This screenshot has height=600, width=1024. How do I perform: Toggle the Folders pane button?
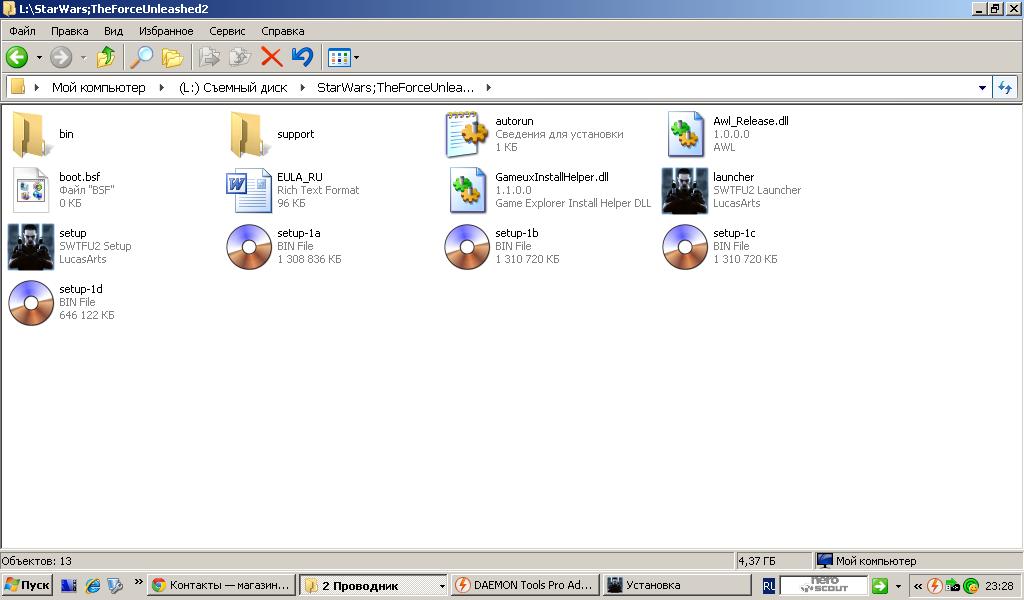point(172,58)
